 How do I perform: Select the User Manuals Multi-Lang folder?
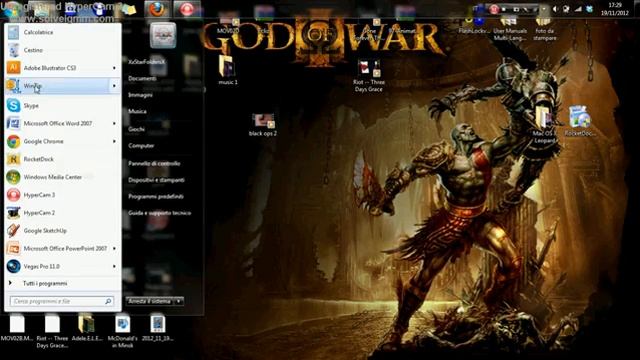point(510,29)
